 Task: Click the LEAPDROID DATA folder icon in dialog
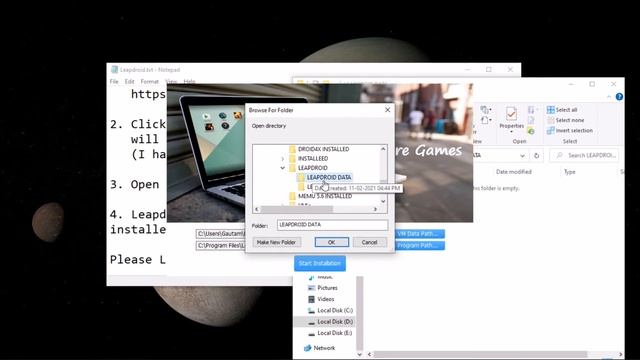point(301,177)
